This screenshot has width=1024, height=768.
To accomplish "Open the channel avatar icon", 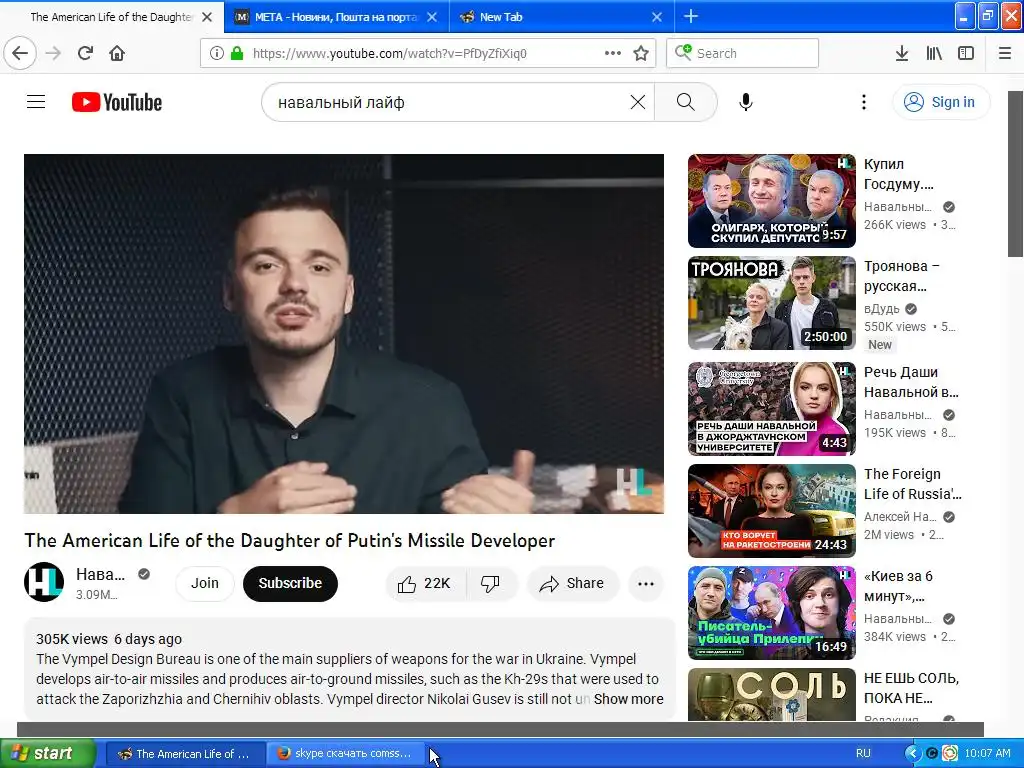I will coord(44,582).
